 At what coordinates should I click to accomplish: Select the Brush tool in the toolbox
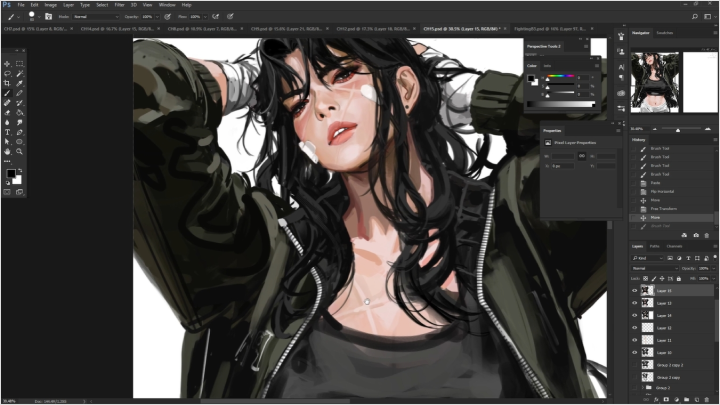[x=7, y=93]
